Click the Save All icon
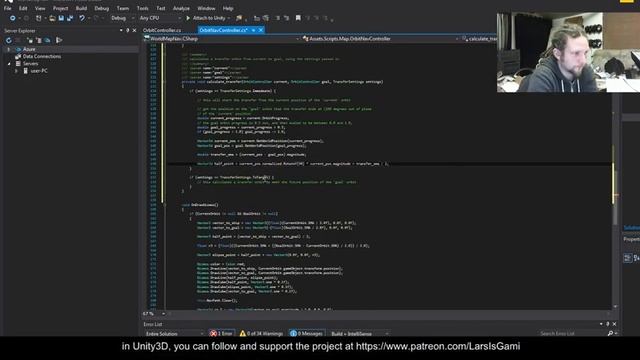This screenshot has height=360, width=640. tap(70, 18)
